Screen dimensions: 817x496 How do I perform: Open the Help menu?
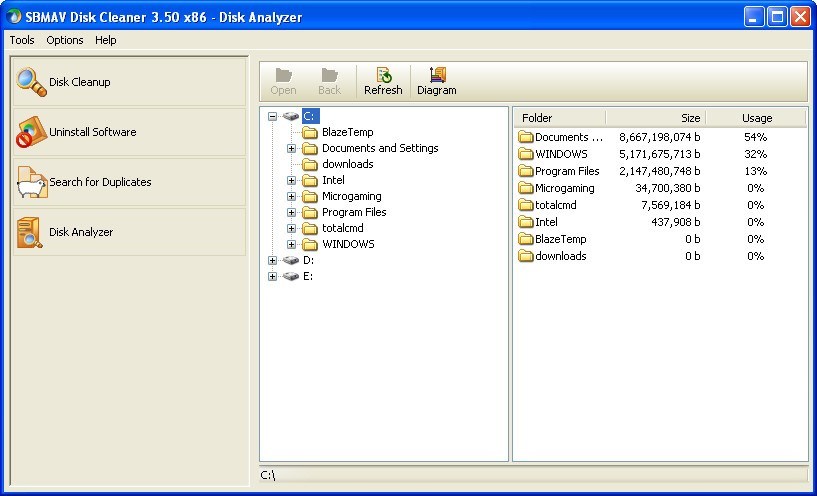(106, 40)
